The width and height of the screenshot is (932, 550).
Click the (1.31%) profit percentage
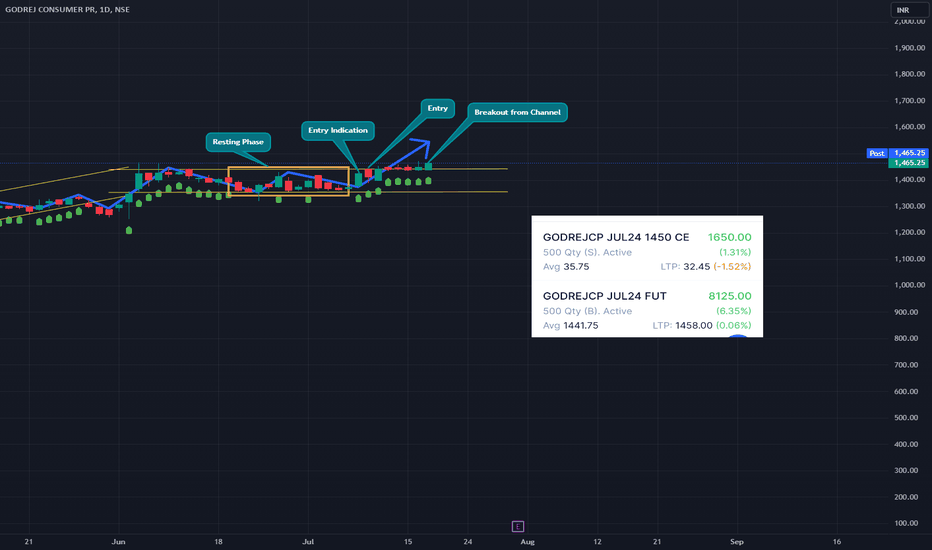(735, 252)
